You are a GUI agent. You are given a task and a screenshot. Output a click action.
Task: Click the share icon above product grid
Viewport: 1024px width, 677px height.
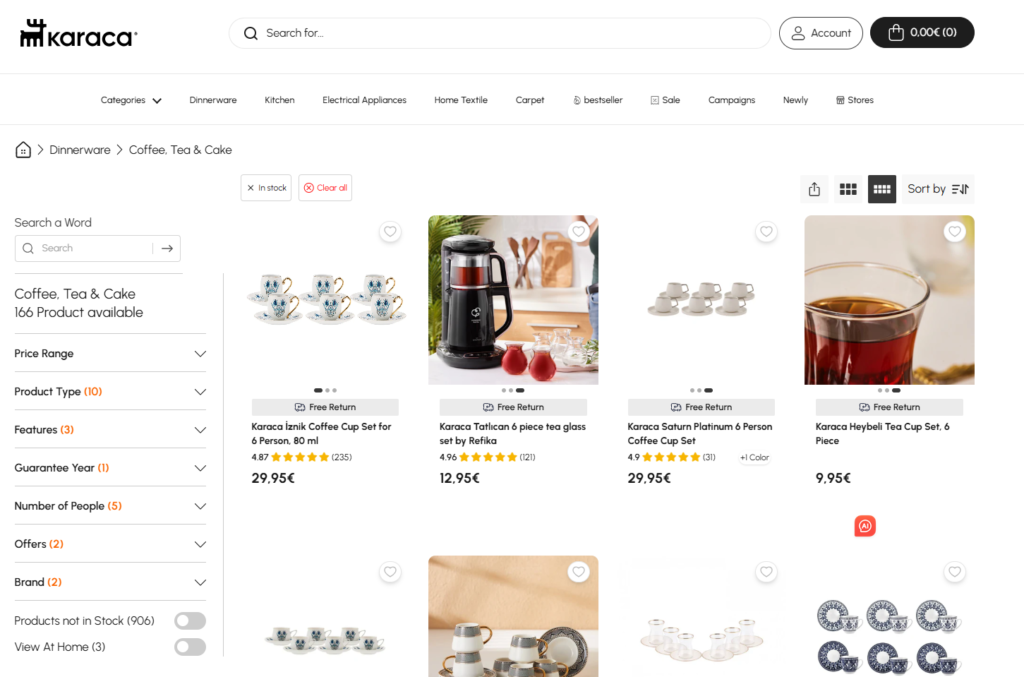click(x=814, y=189)
